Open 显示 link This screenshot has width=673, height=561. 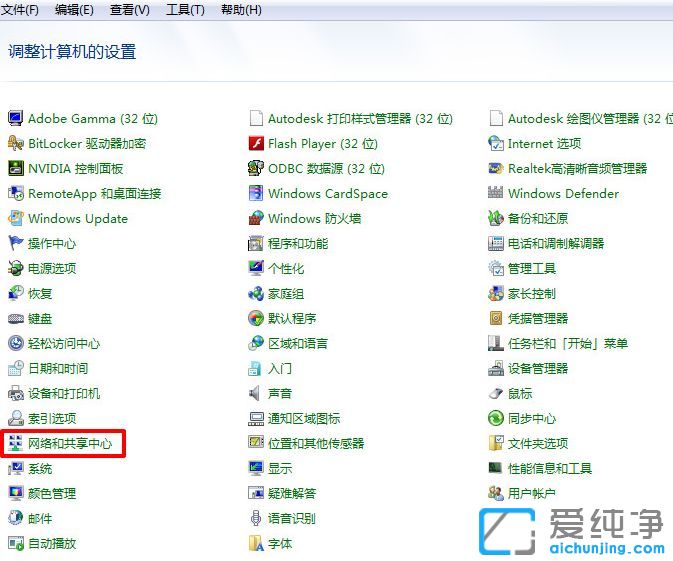point(280,468)
